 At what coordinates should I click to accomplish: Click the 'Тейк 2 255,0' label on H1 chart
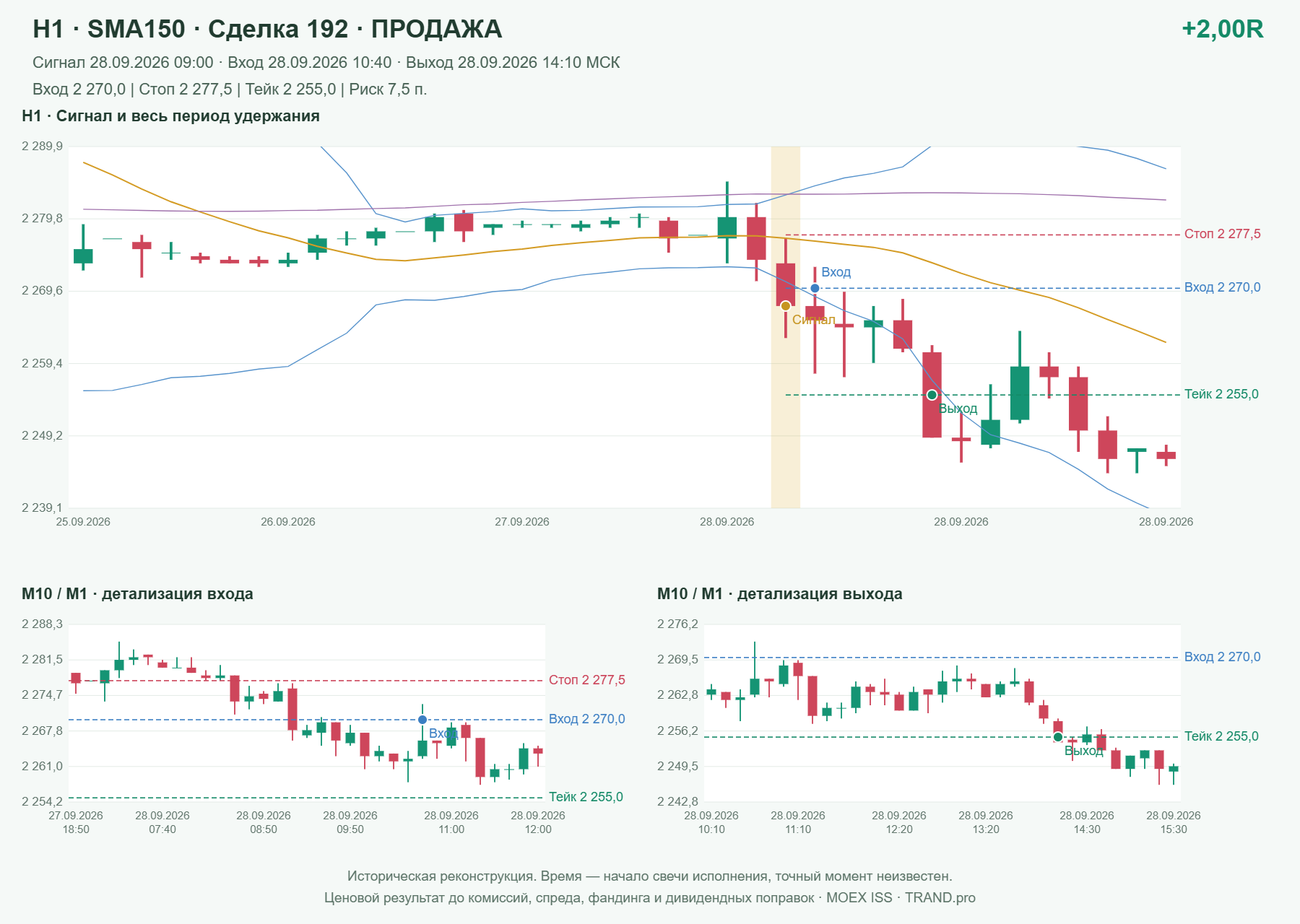1221,394
